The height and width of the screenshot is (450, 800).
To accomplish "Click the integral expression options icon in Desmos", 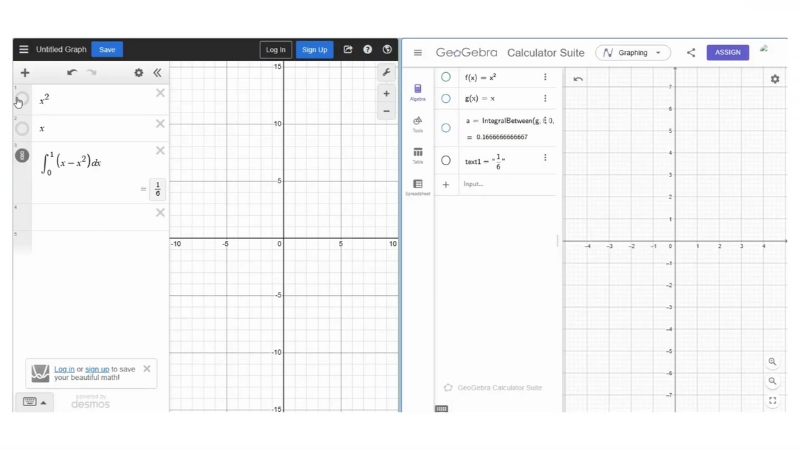I will (x=22, y=156).
